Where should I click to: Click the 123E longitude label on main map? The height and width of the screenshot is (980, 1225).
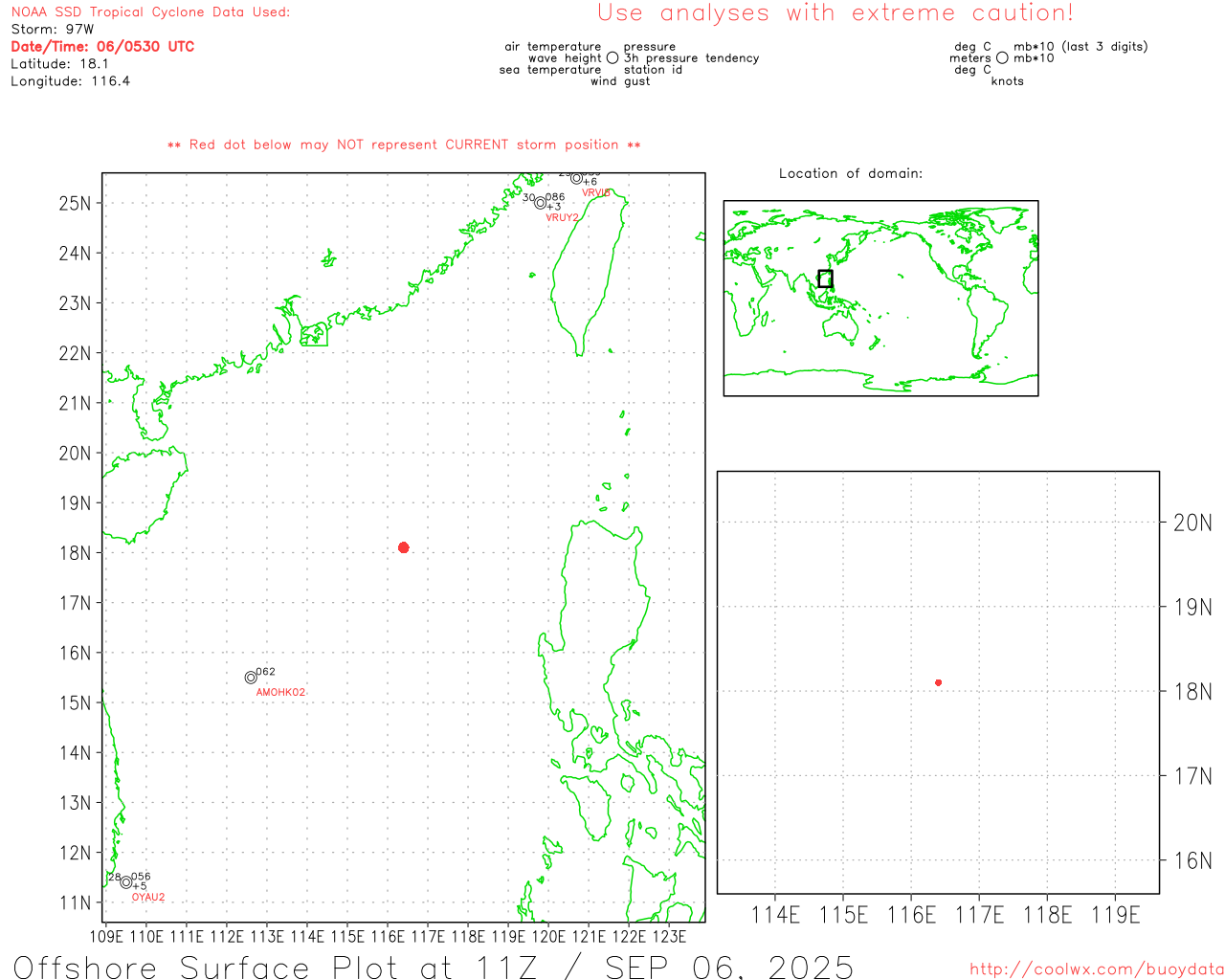(x=669, y=937)
